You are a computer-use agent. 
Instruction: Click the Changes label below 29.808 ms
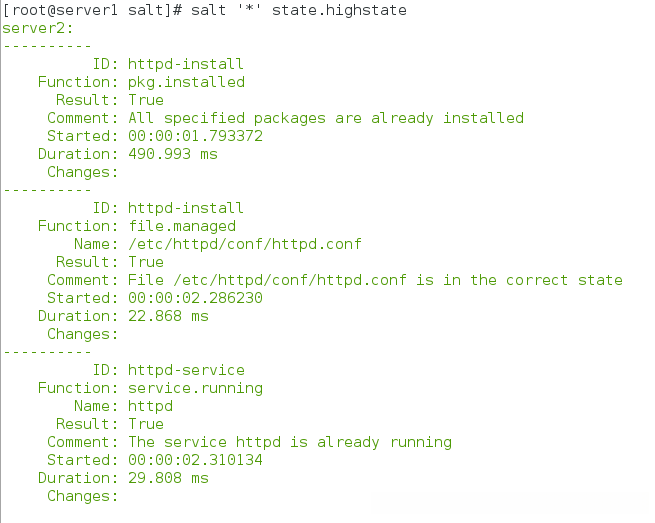[82, 496]
